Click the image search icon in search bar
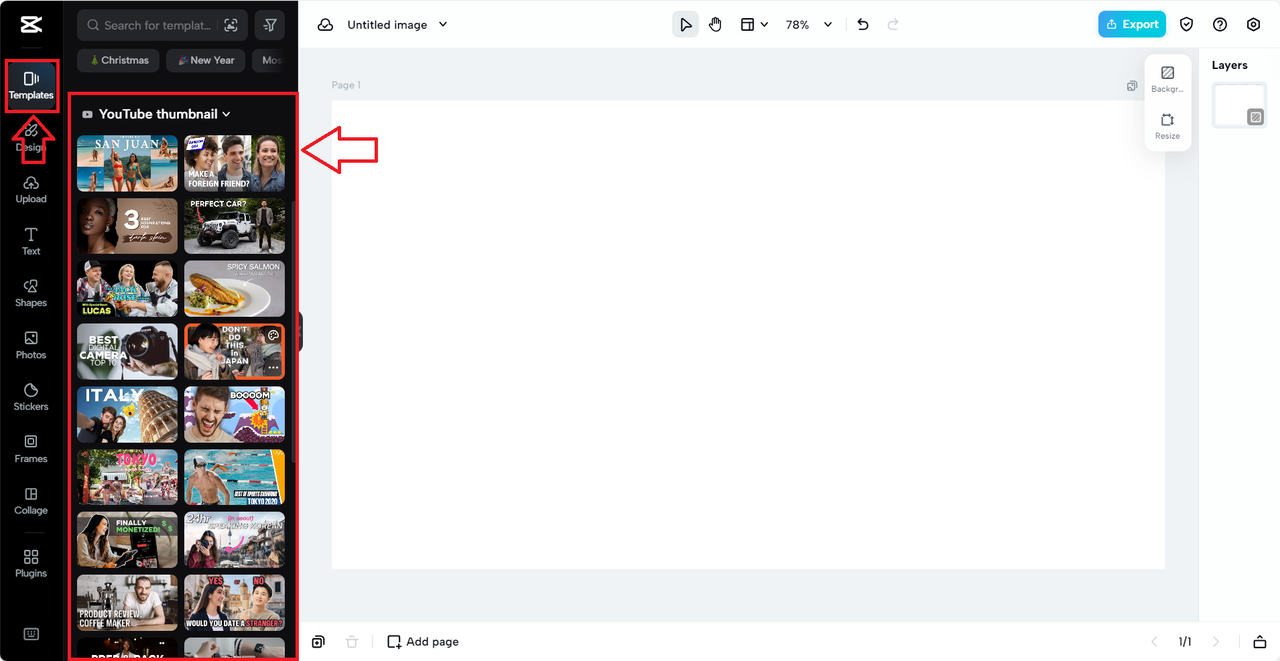Image resolution: width=1280 pixels, height=661 pixels. coord(231,25)
